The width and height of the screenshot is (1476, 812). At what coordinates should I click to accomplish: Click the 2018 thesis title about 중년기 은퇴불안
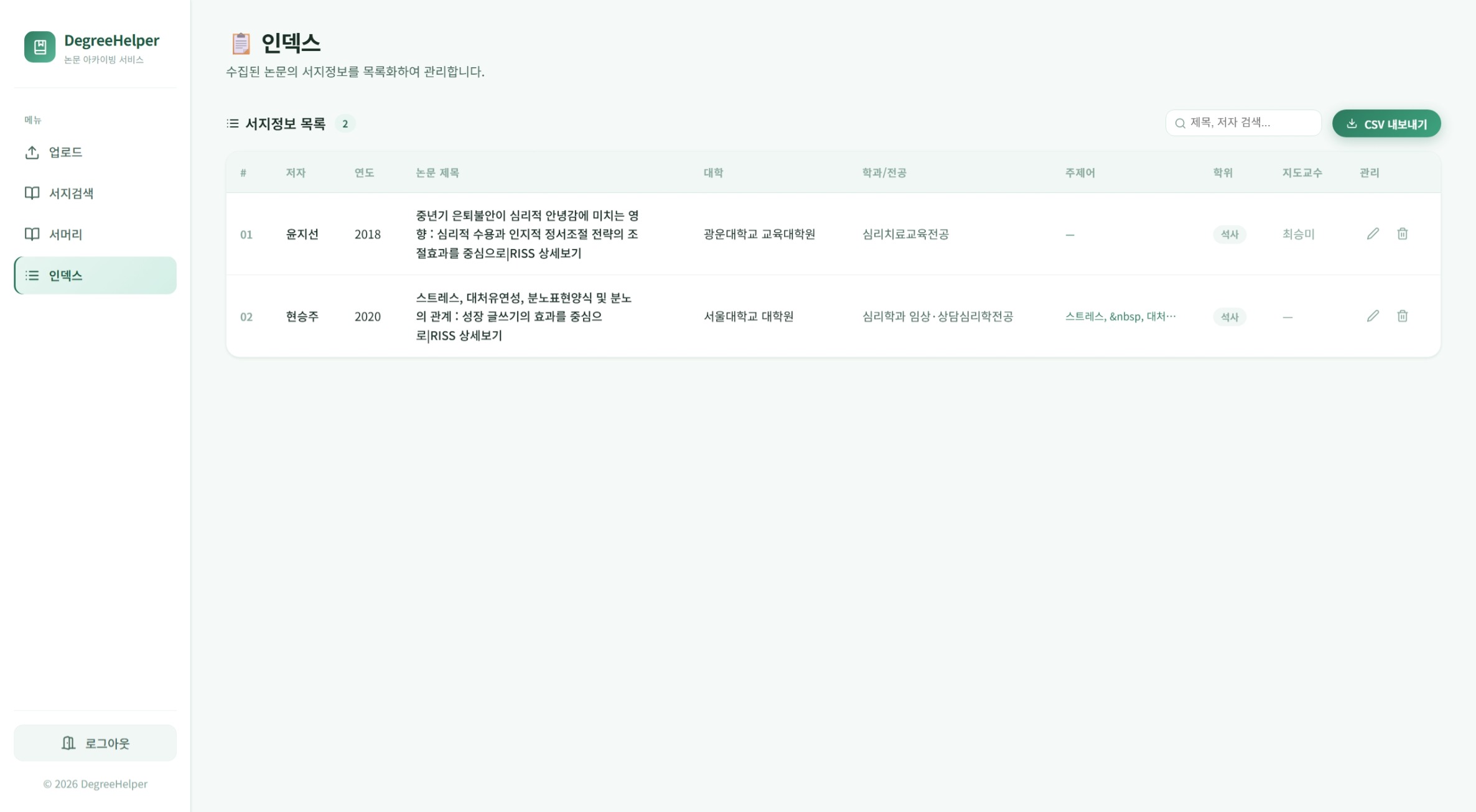coord(527,234)
